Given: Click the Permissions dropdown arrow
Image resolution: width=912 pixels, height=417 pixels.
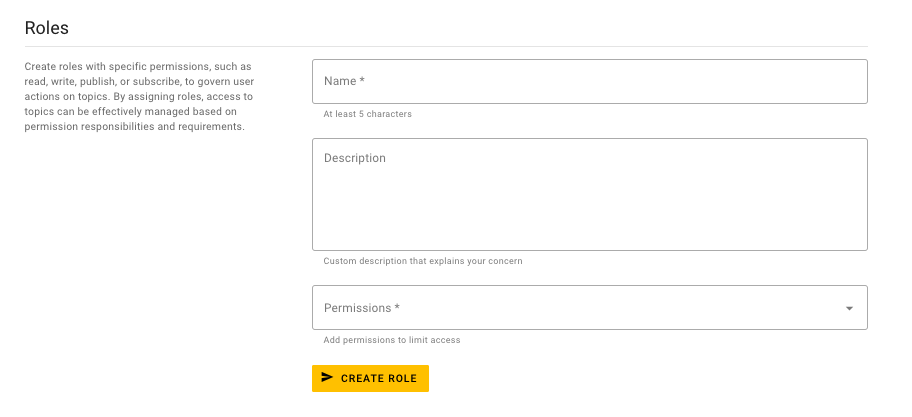Looking at the screenshot, I should pyautogui.click(x=849, y=308).
